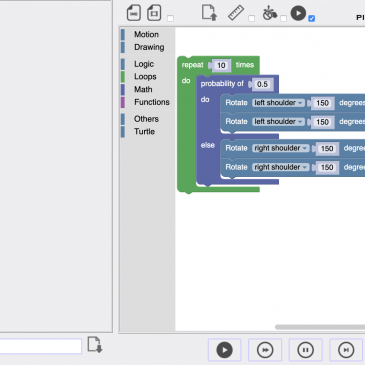Image resolution: width=365 pixels, height=365 pixels.
Task: Click the fast-forward button in bottom controls
Action: click(265, 350)
